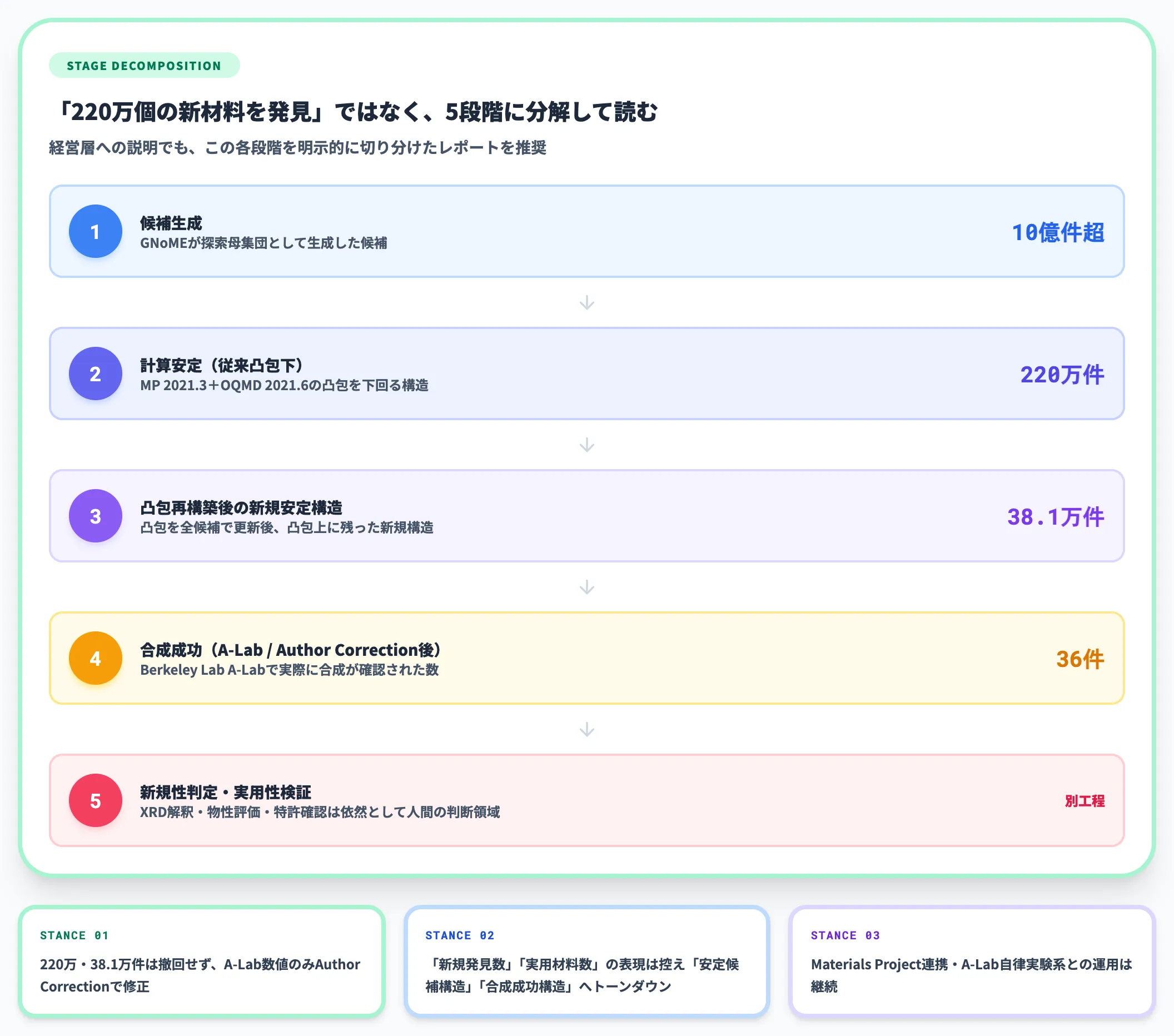The width and height of the screenshot is (1174, 1036).
Task: Open the STANCE 01 card
Action: (202, 962)
